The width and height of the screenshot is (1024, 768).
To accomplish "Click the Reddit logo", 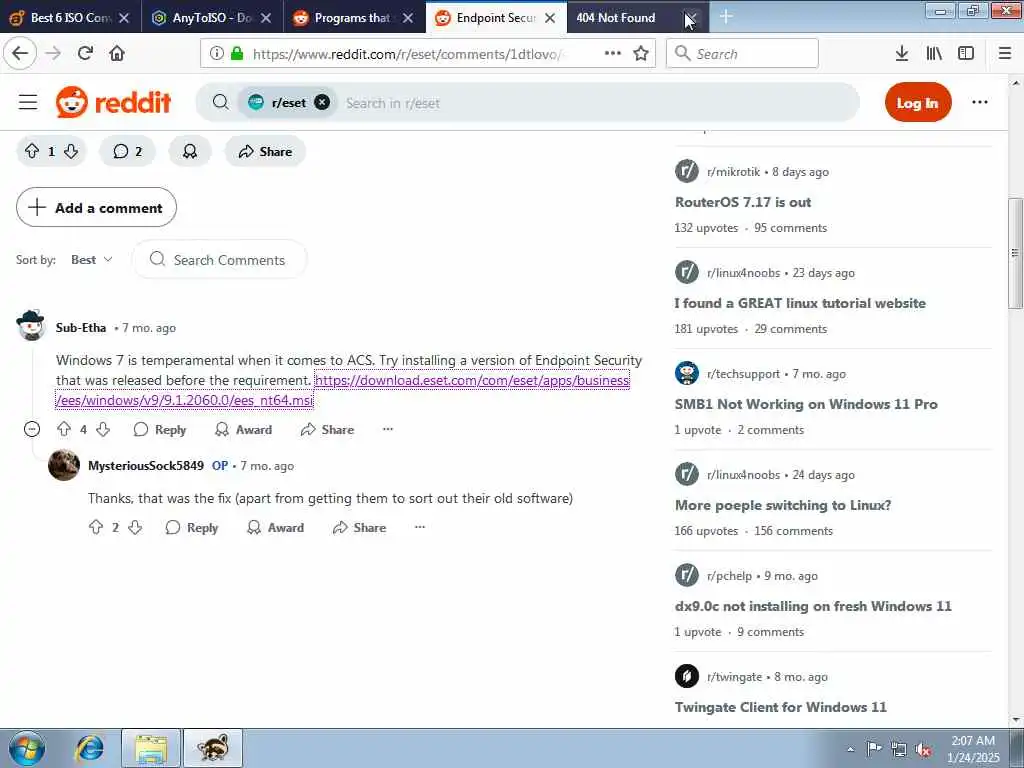I will (x=114, y=102).
